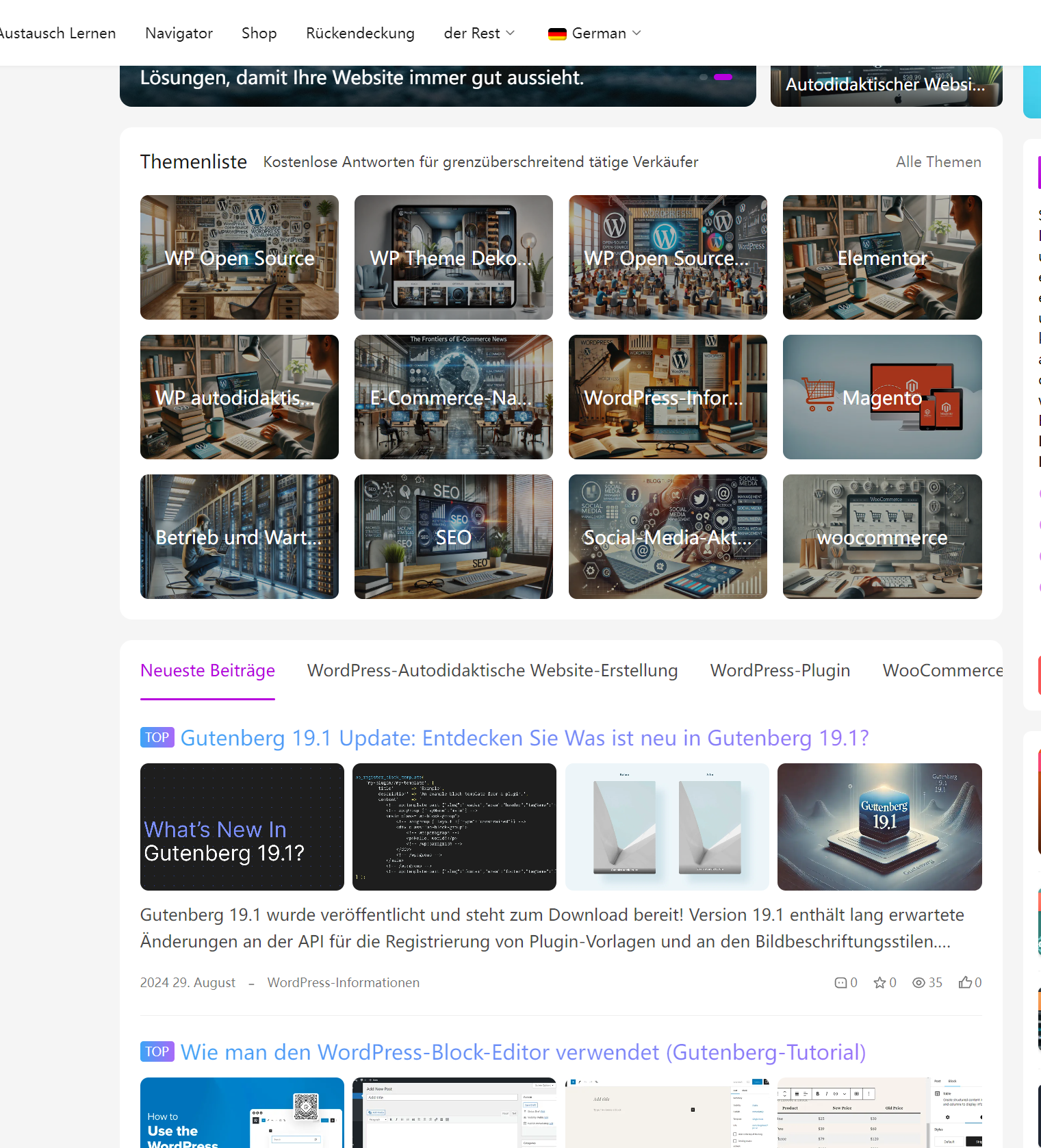The image size is (1041, 1148).
Task: Click the Autodidaktischer Websi... banner card
Action: 886,86
